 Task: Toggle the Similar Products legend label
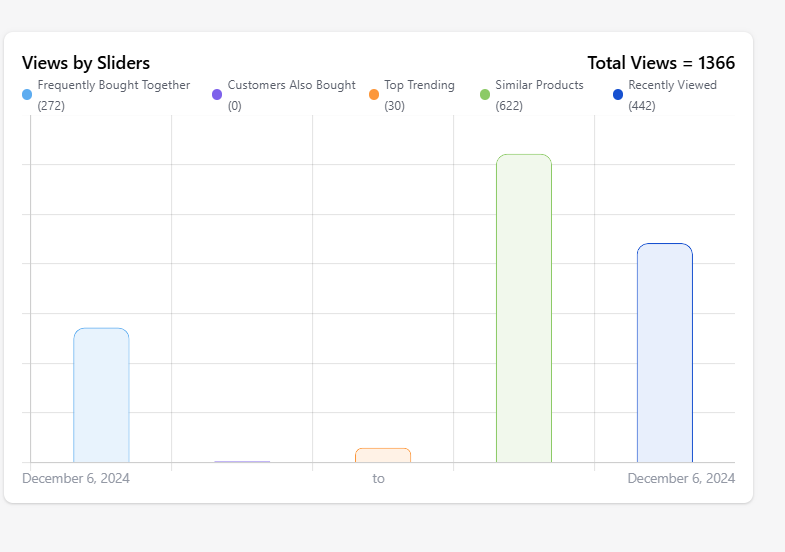pyautogui.click(x=539, y=86)
